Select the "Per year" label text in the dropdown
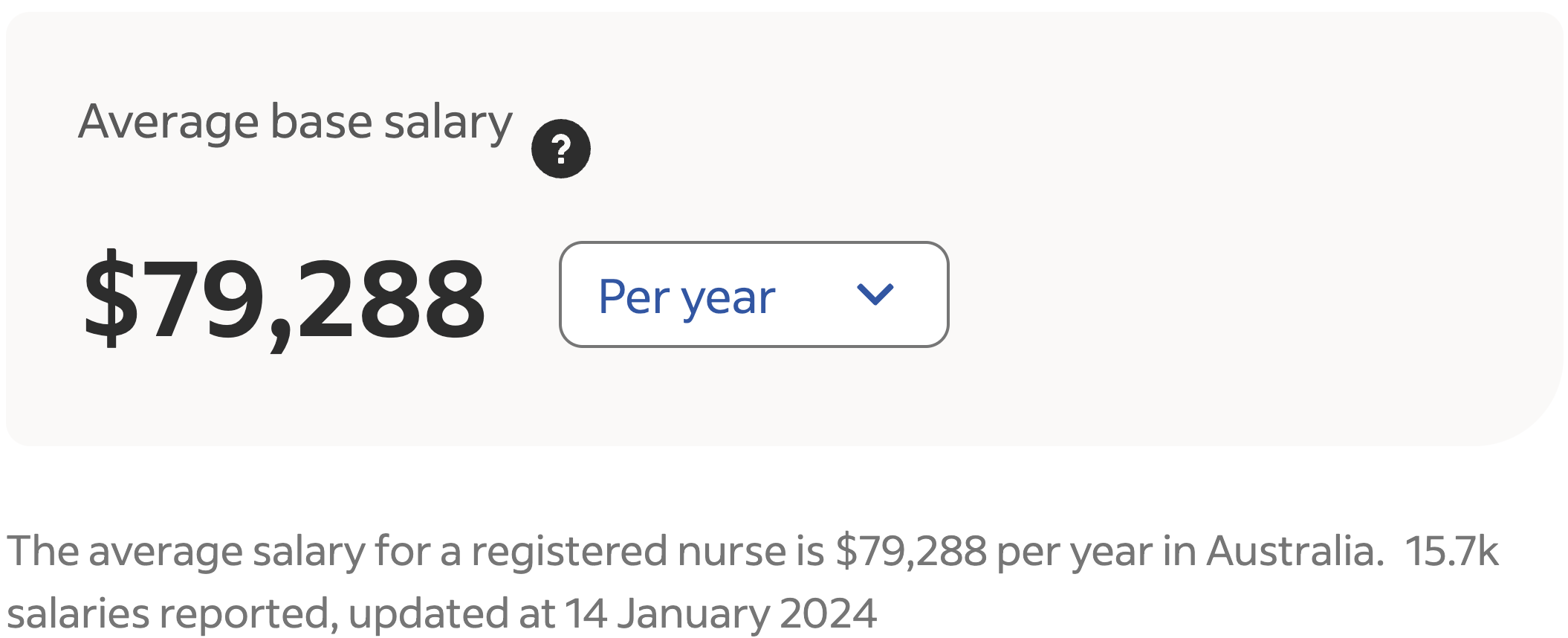 [x=687, y=297]
